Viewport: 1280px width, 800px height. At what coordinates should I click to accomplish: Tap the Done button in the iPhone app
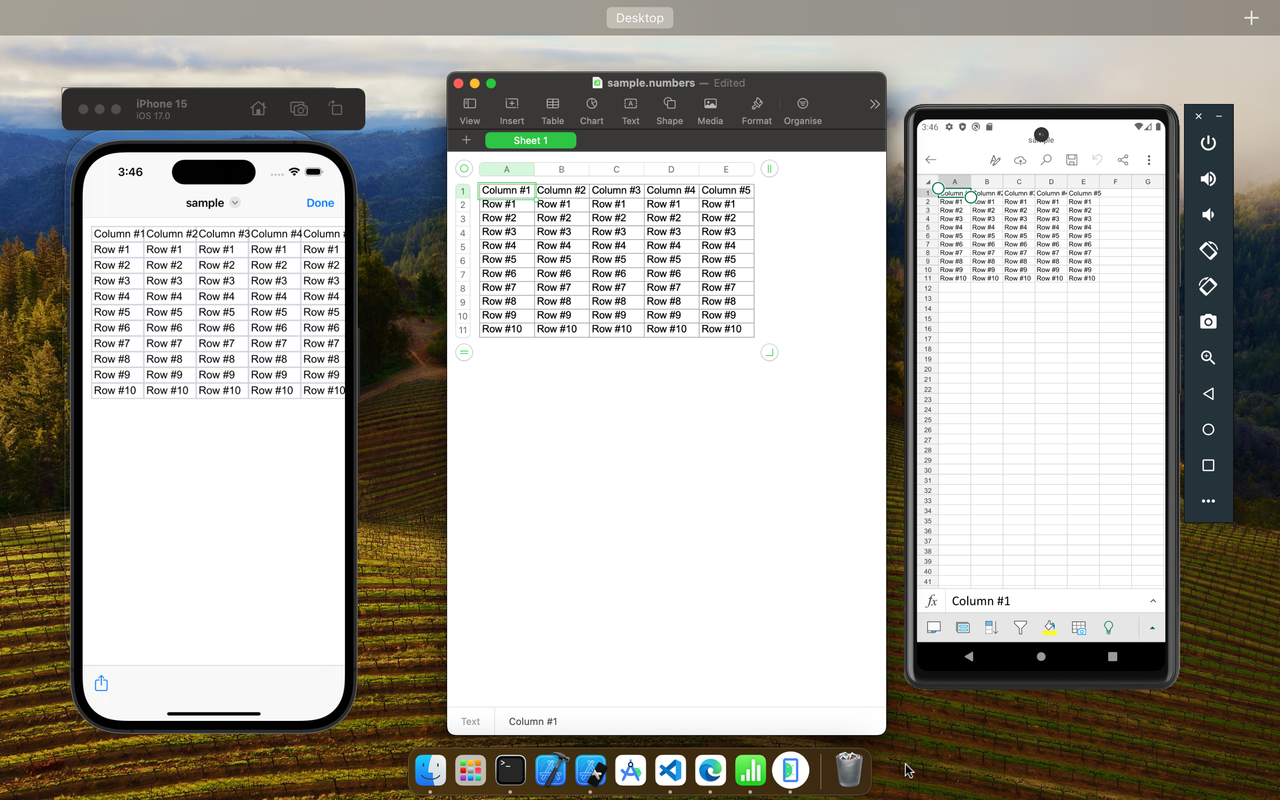click(319, 202)
